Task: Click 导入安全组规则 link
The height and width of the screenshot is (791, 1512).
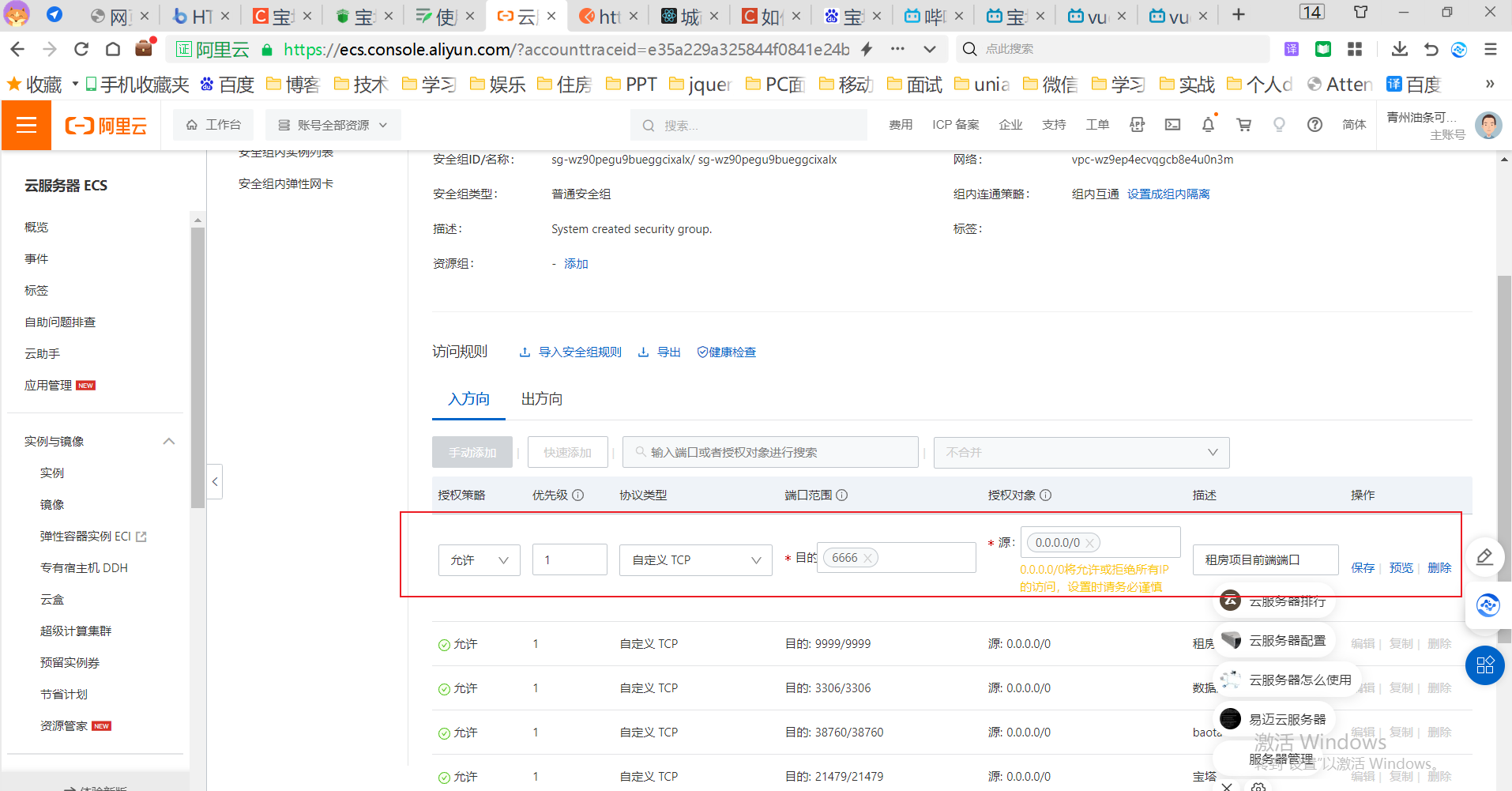Action: [x=570, y=352]
